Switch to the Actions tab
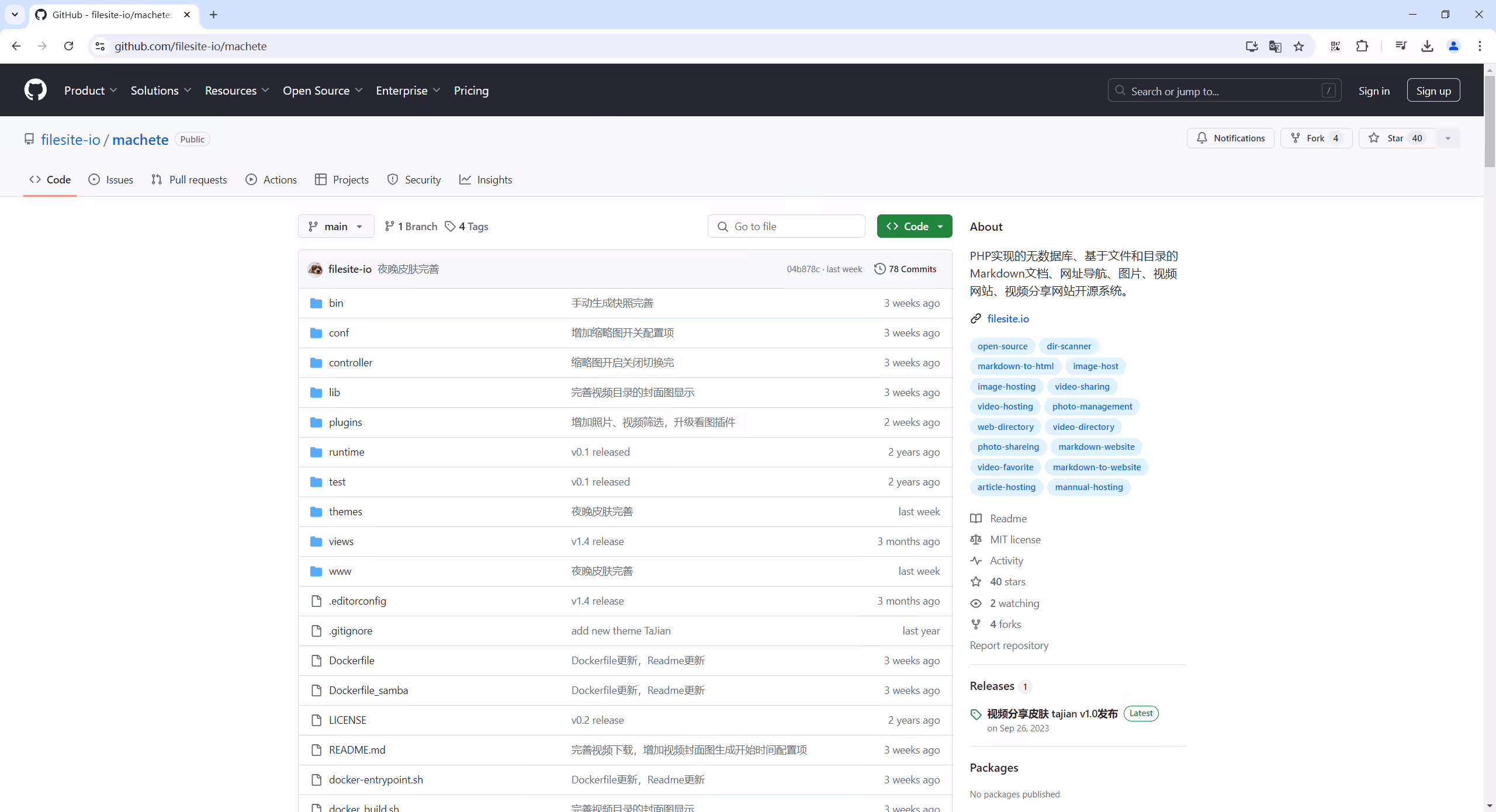 click(271, 179)
